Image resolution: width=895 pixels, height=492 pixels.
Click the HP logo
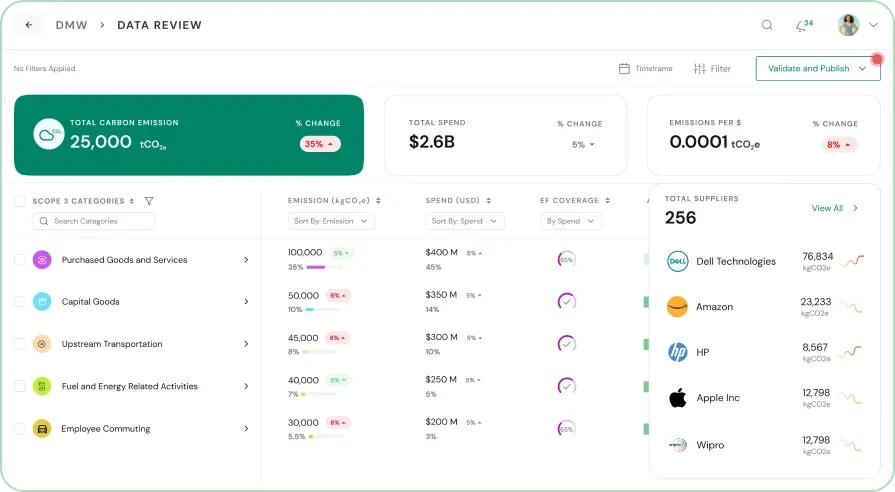pyautogui.click(x=678, y=352)
